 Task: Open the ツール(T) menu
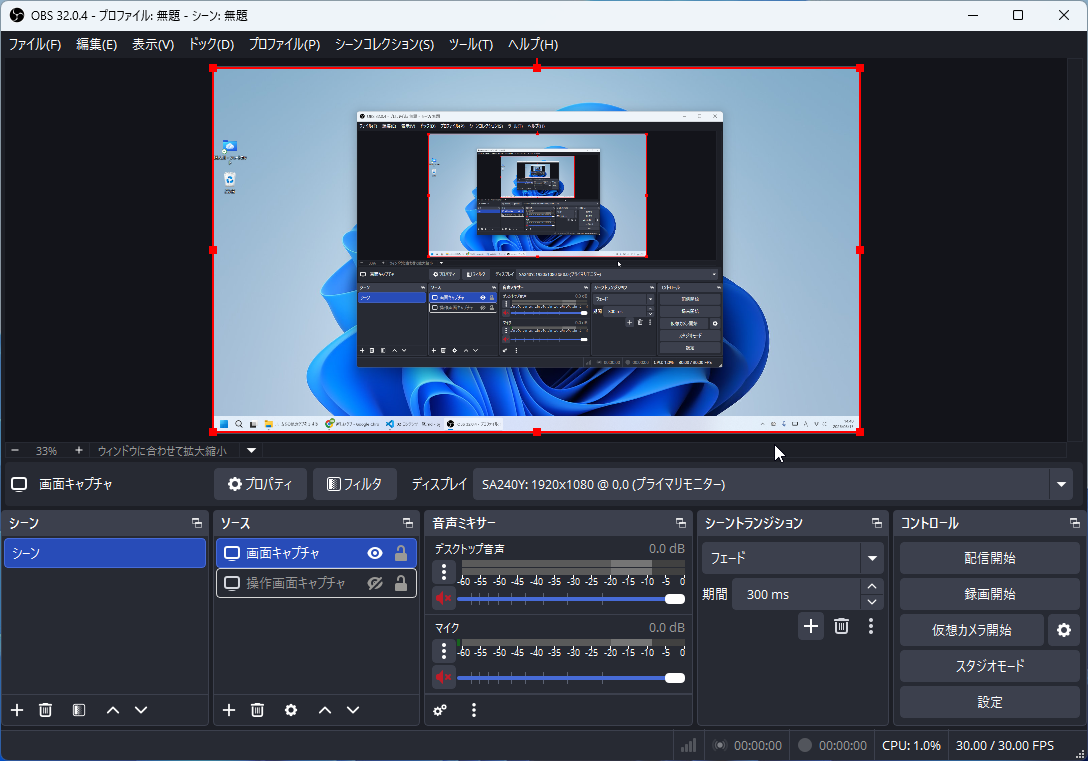pyautogui.click(x=470, y=44)
